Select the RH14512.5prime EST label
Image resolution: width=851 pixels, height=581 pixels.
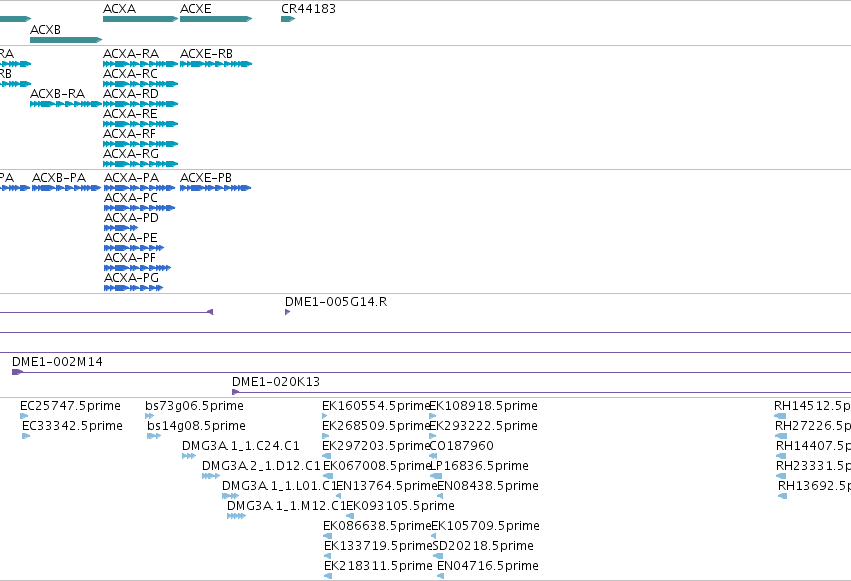coord(812,406)
